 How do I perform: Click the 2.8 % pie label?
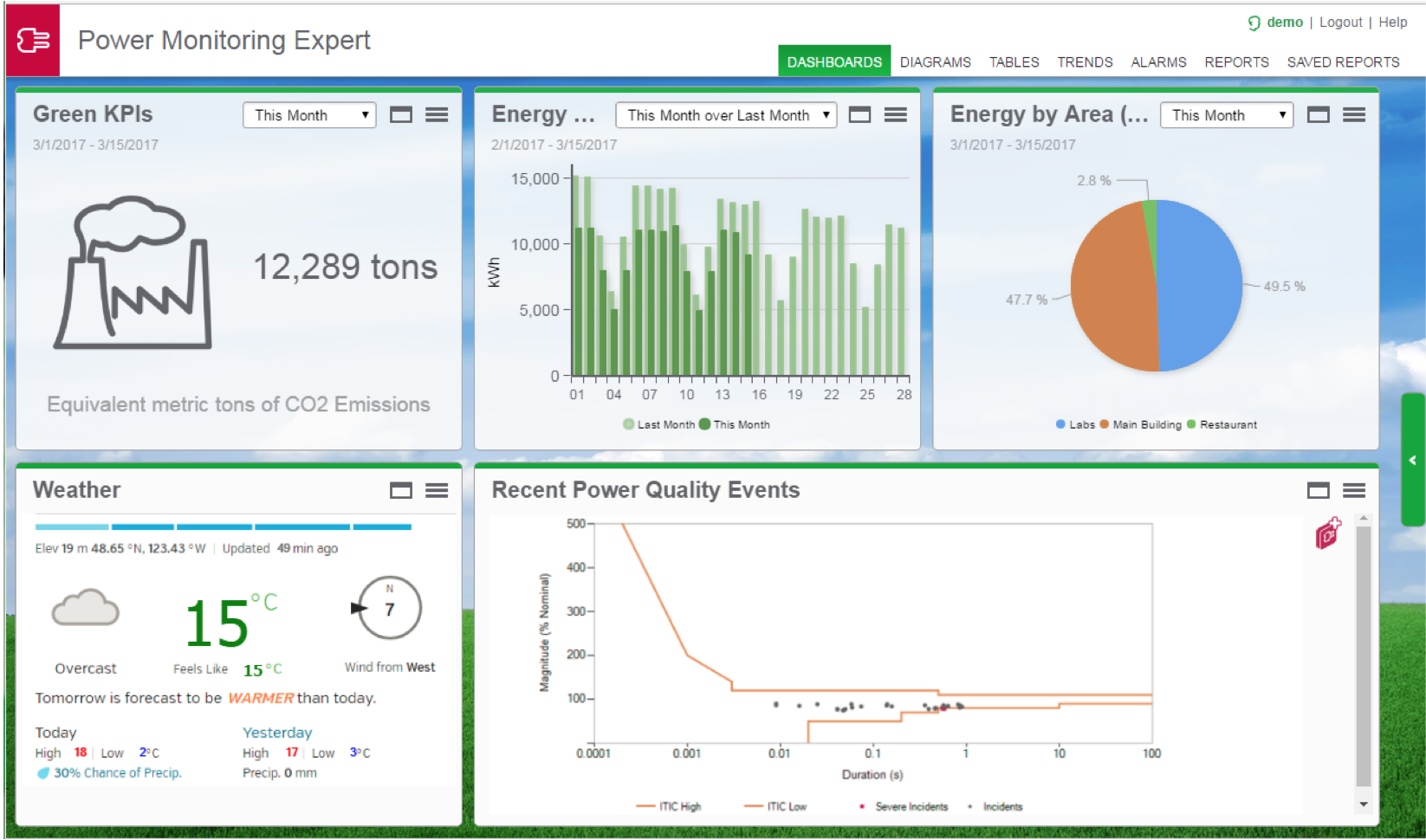tap(1093, 180)
